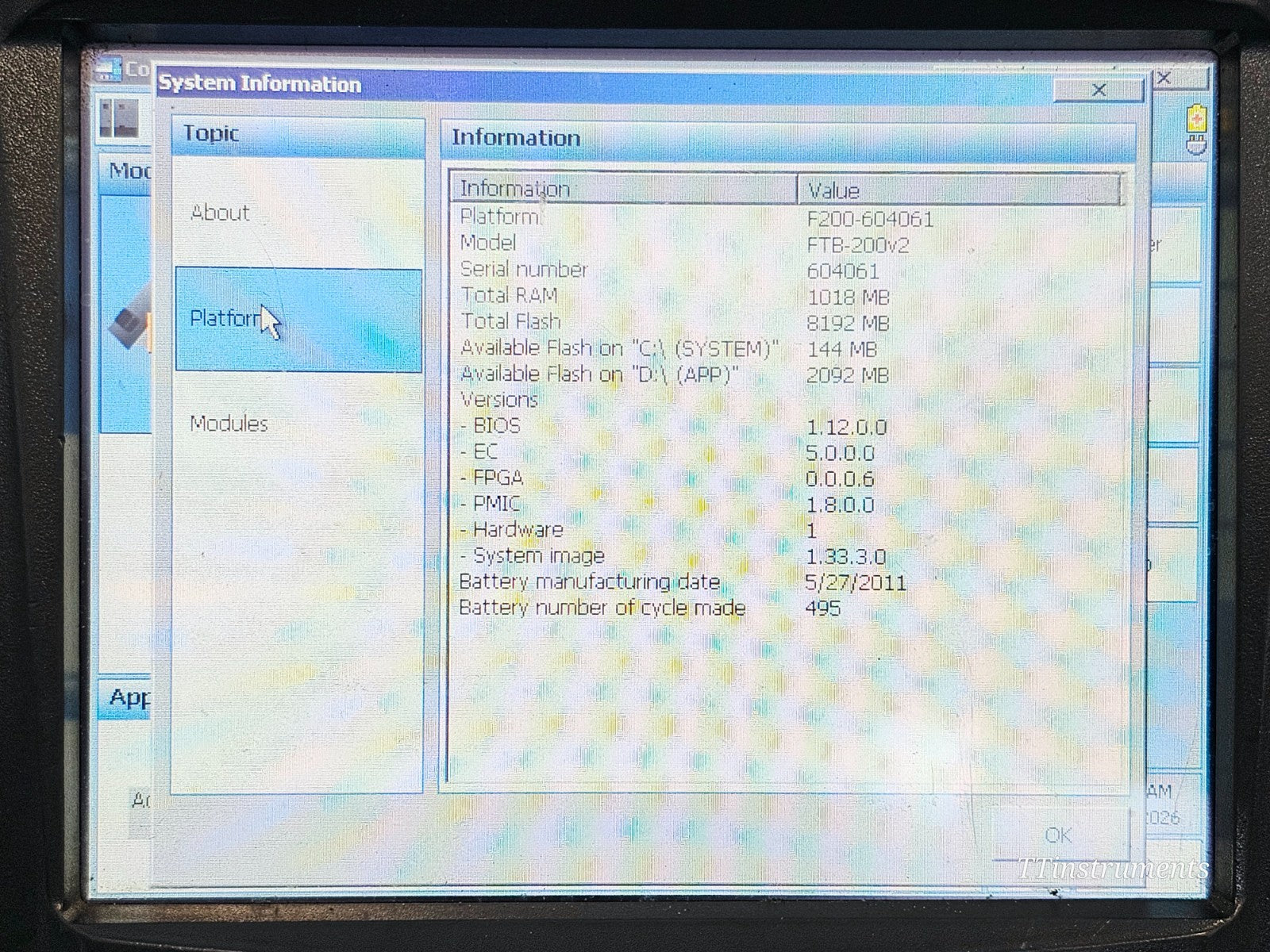1270x952 pixels.
Task: Click the Value column header
Action: (x=959, y=190)
